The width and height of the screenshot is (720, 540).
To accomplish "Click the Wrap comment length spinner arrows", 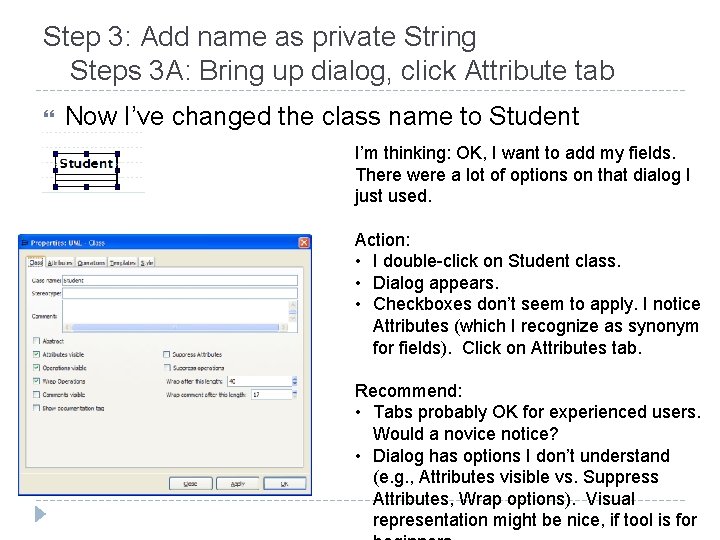I will (294, 394).
